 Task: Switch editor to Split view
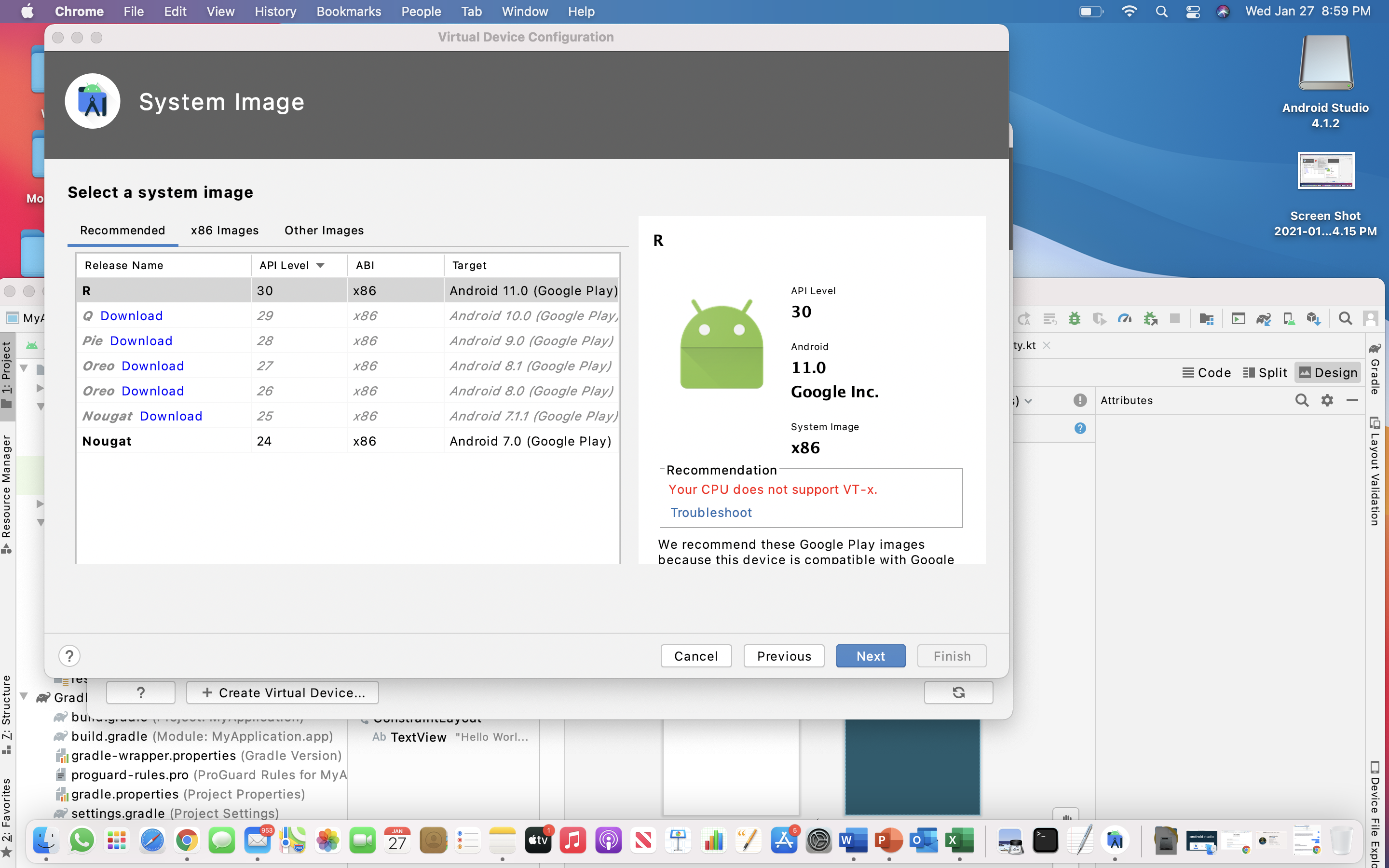(x=1265, y=373)
